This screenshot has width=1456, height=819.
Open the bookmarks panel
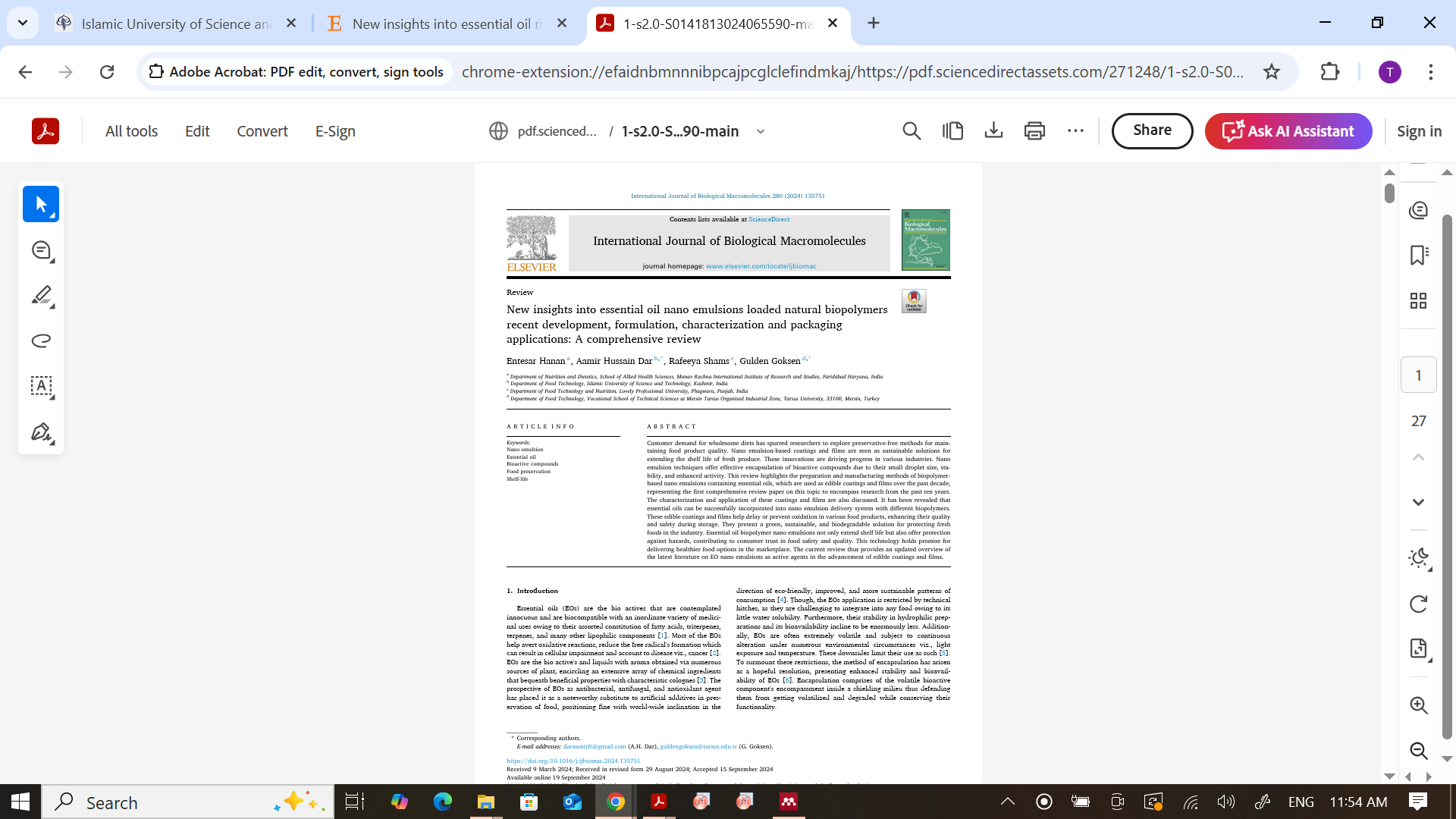[x=1418, y=255]
